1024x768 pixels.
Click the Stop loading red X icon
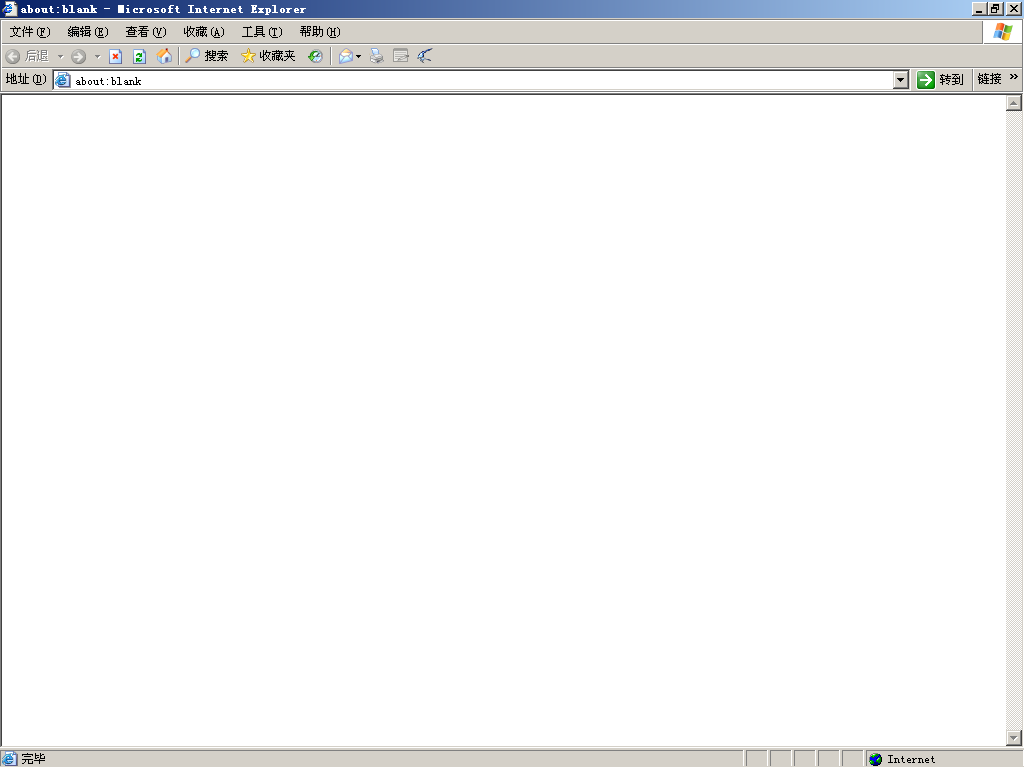[x=116, y=57]
